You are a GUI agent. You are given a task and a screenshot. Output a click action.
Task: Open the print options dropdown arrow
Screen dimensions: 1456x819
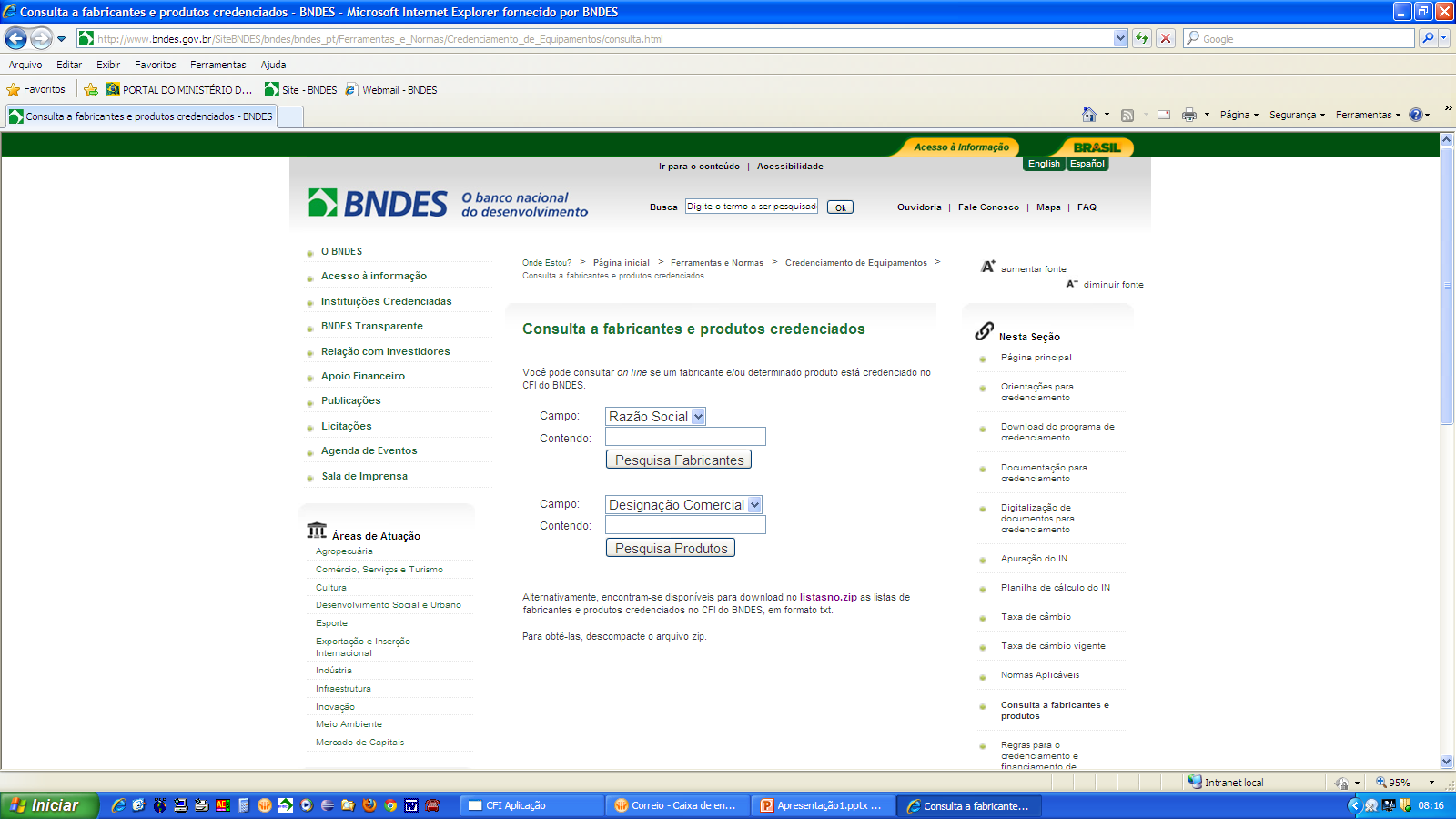pyautogui.click(x=1207, y=115)
